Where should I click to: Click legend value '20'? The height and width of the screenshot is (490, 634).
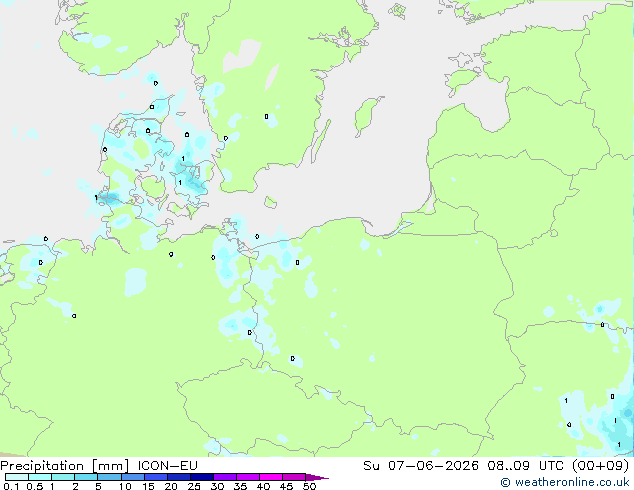tap(171, 486)
